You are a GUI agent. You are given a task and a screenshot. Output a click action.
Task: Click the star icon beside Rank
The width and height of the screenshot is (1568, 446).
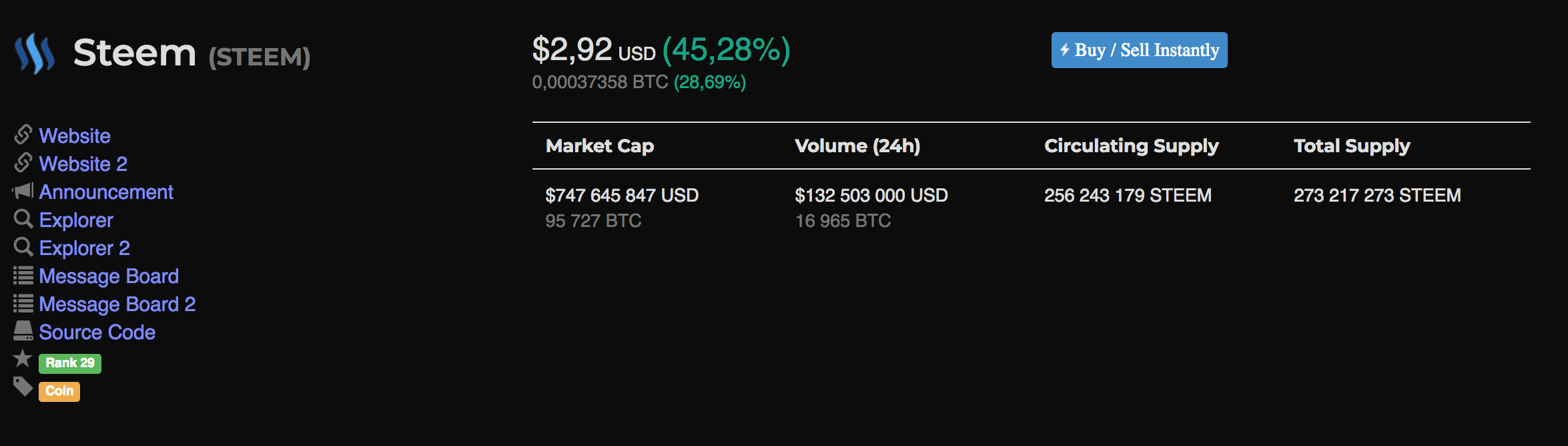[x=23, y=359]
